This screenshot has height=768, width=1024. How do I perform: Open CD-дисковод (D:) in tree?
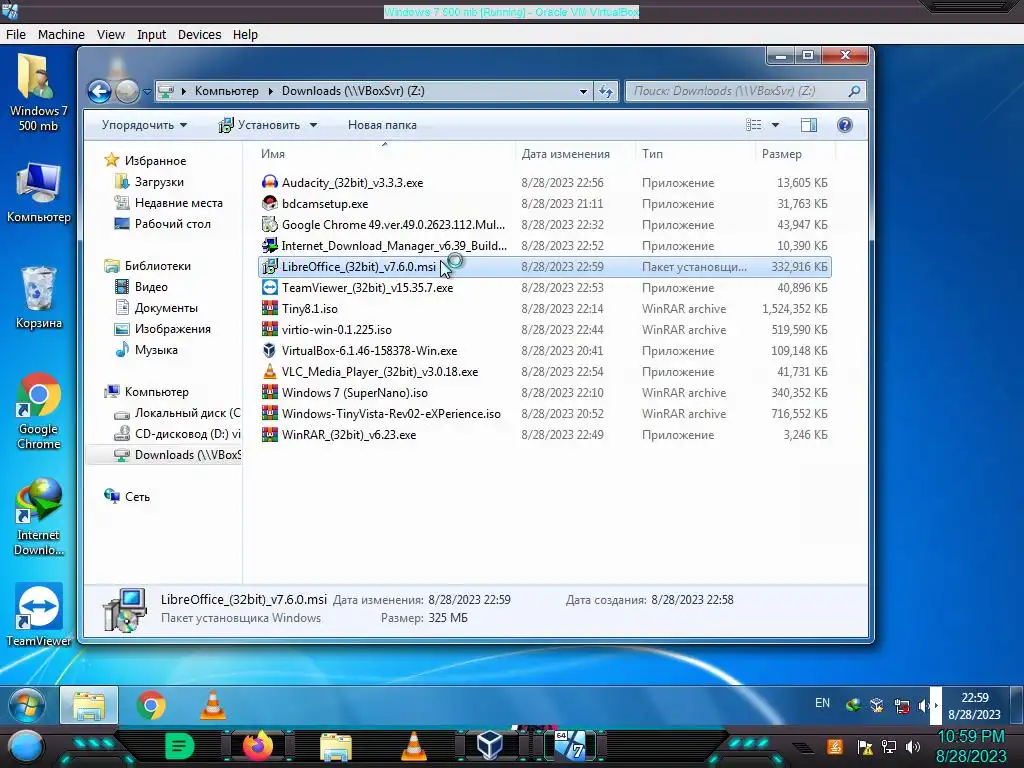(187, 434)
